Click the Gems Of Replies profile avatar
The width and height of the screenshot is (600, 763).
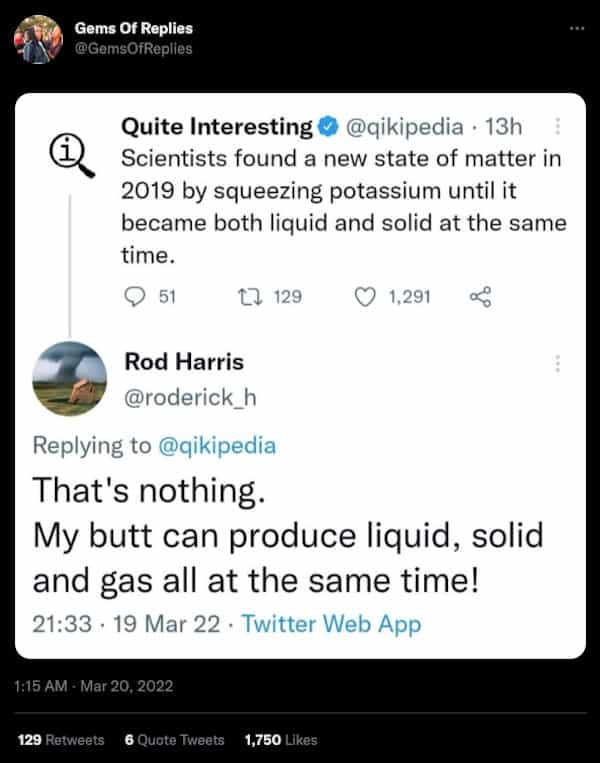pyautogui.click(x=39, y=39)
